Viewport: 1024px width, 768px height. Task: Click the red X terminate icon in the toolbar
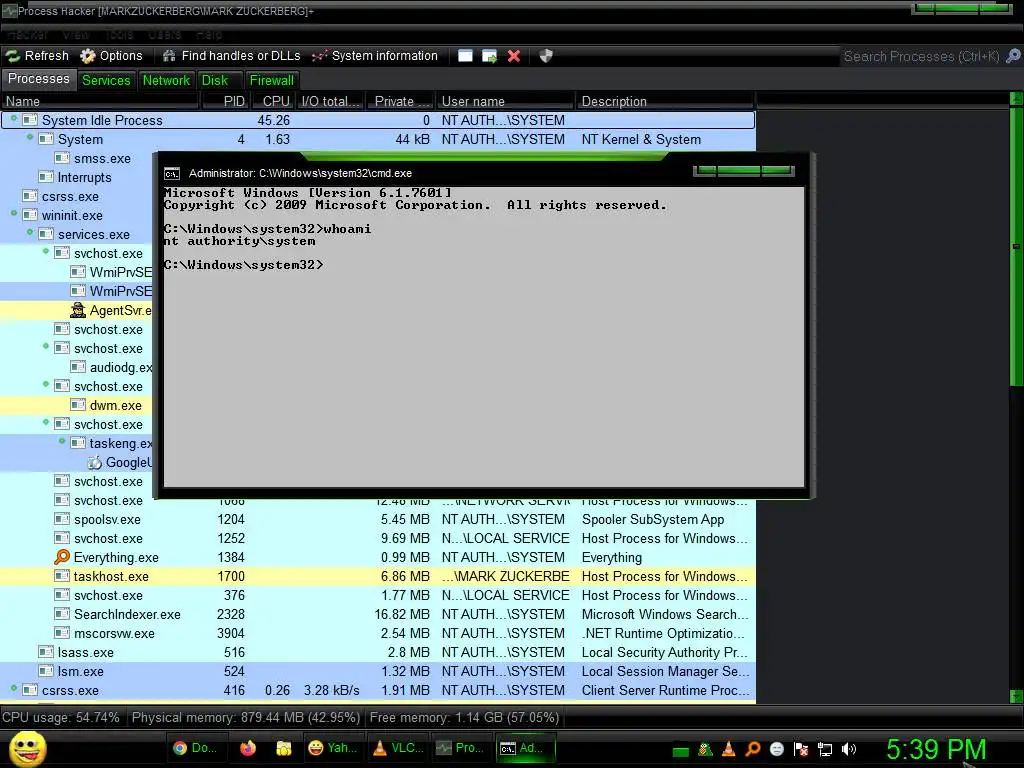click(x=514, y=56)
